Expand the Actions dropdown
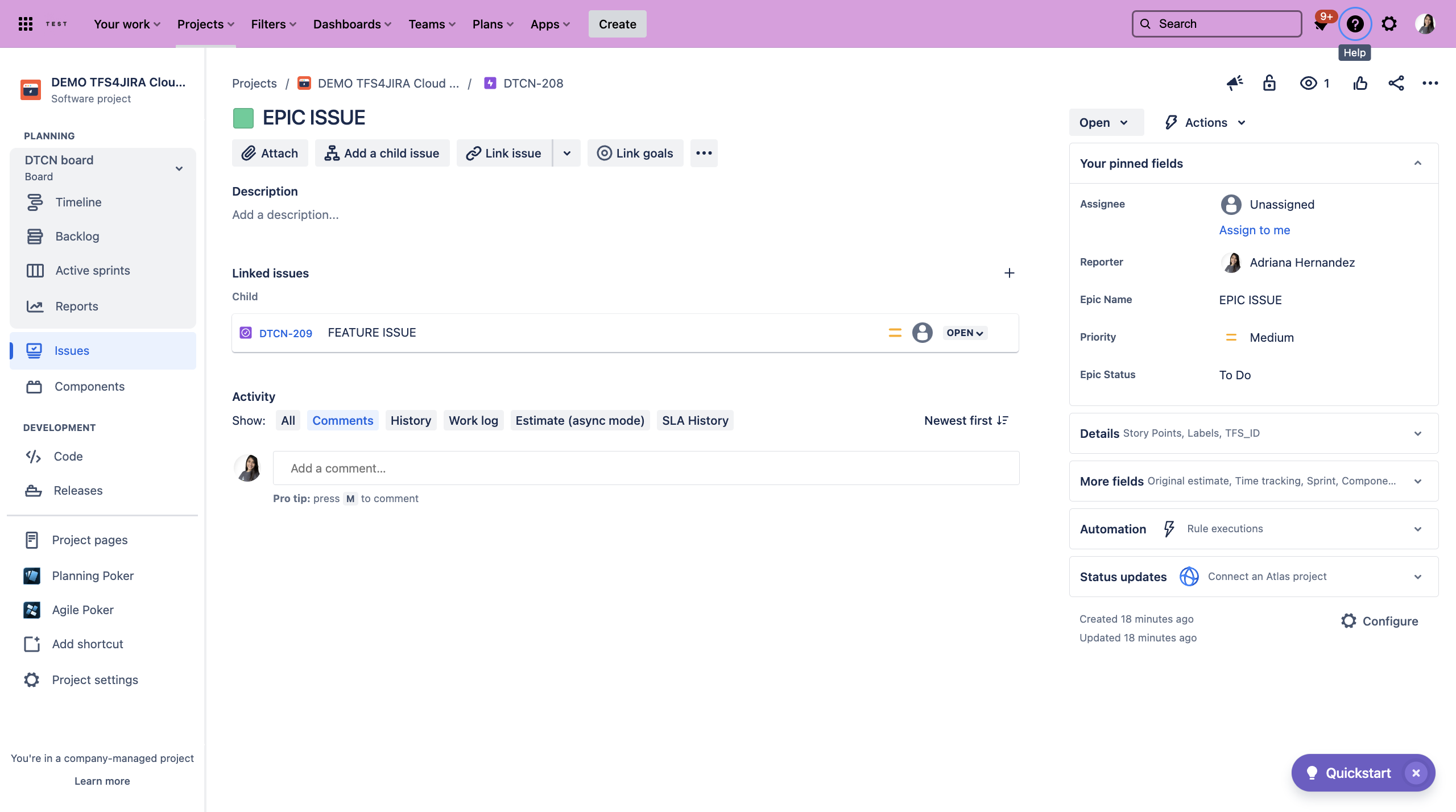1456x812 pixels. click(x=1205, y=122)
